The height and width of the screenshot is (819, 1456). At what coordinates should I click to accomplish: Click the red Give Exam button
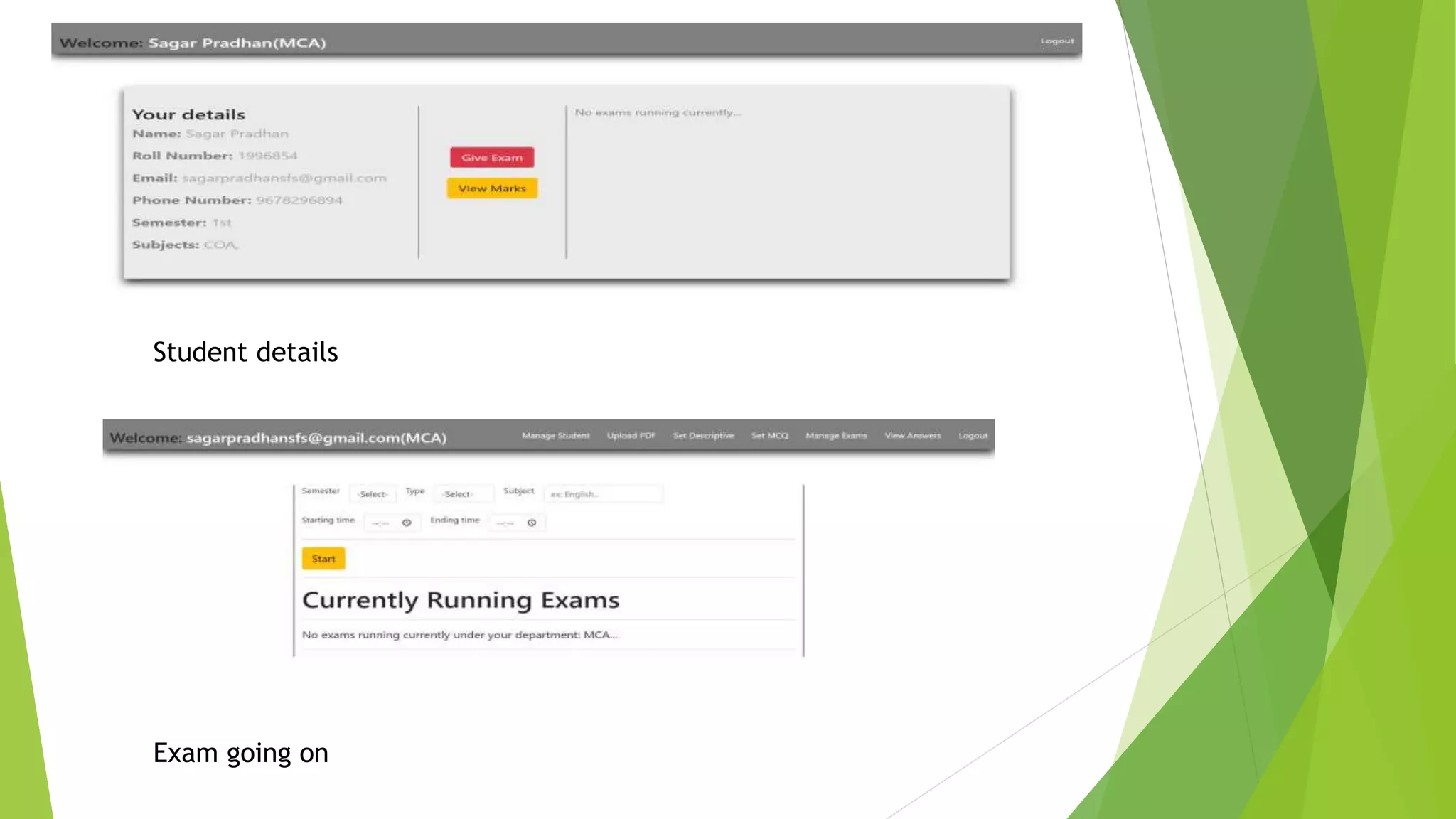(492, 157)
